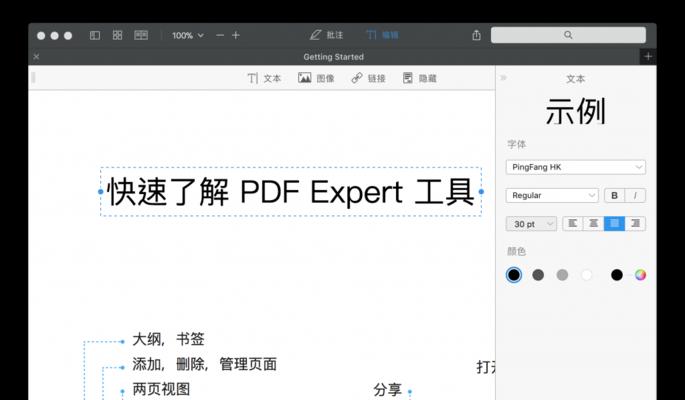Align text center
Viewport: 685px width, 400px height.
593,224
